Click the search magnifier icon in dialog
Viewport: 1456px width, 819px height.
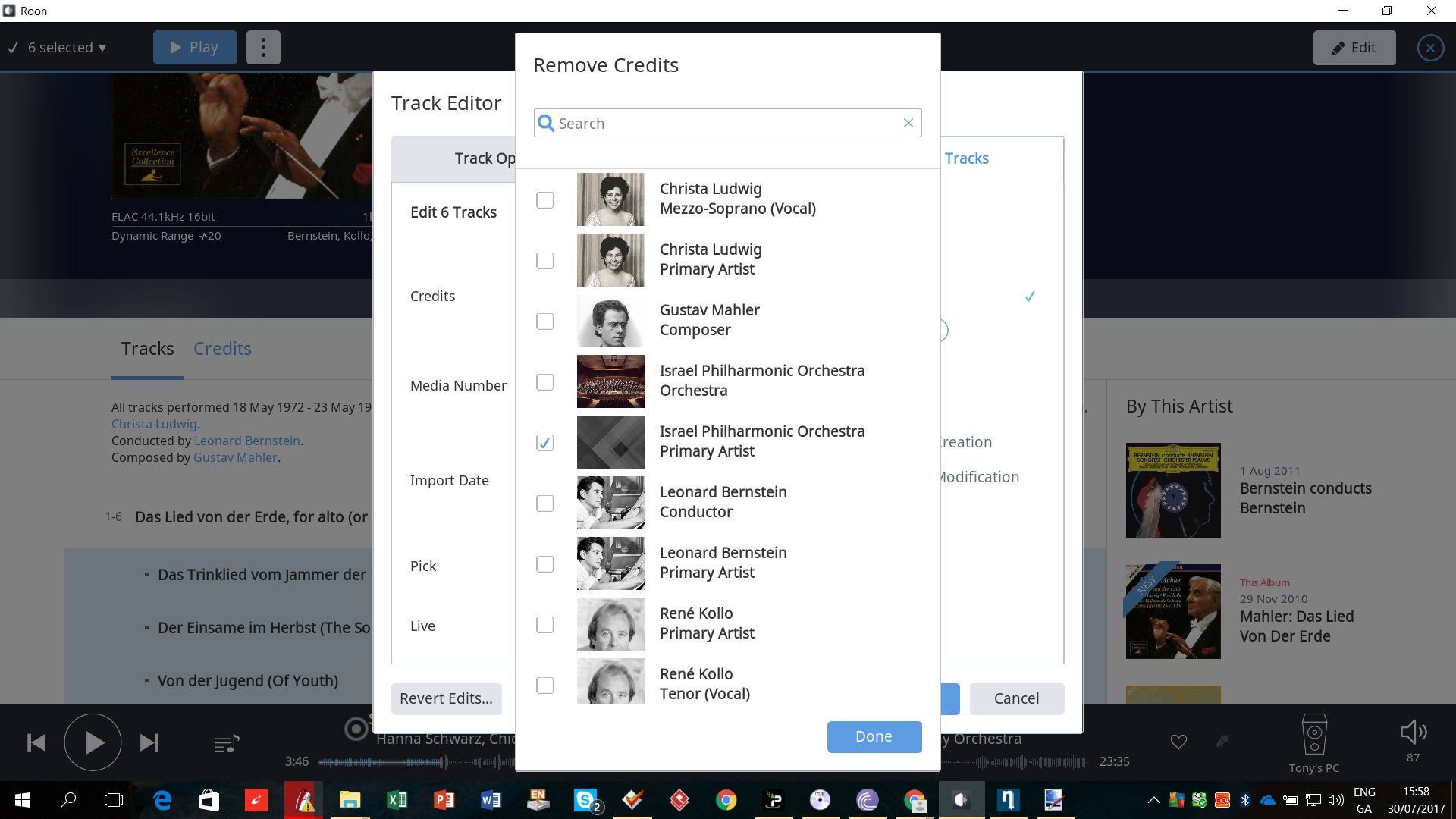tap(546, 123)
